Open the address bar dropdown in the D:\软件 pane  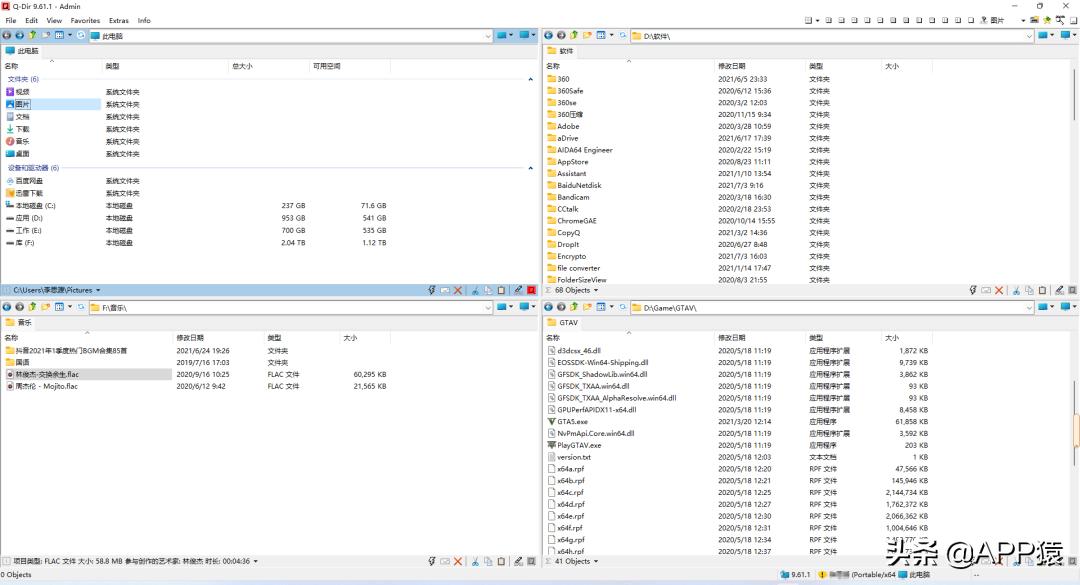point(1029,36)
